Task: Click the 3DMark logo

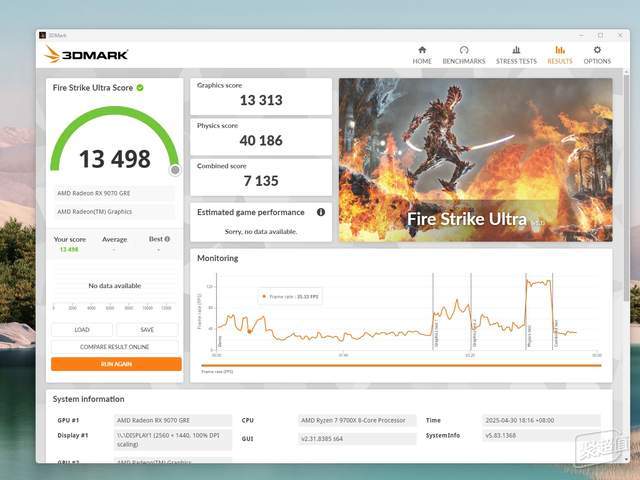Action: point(86,54)
